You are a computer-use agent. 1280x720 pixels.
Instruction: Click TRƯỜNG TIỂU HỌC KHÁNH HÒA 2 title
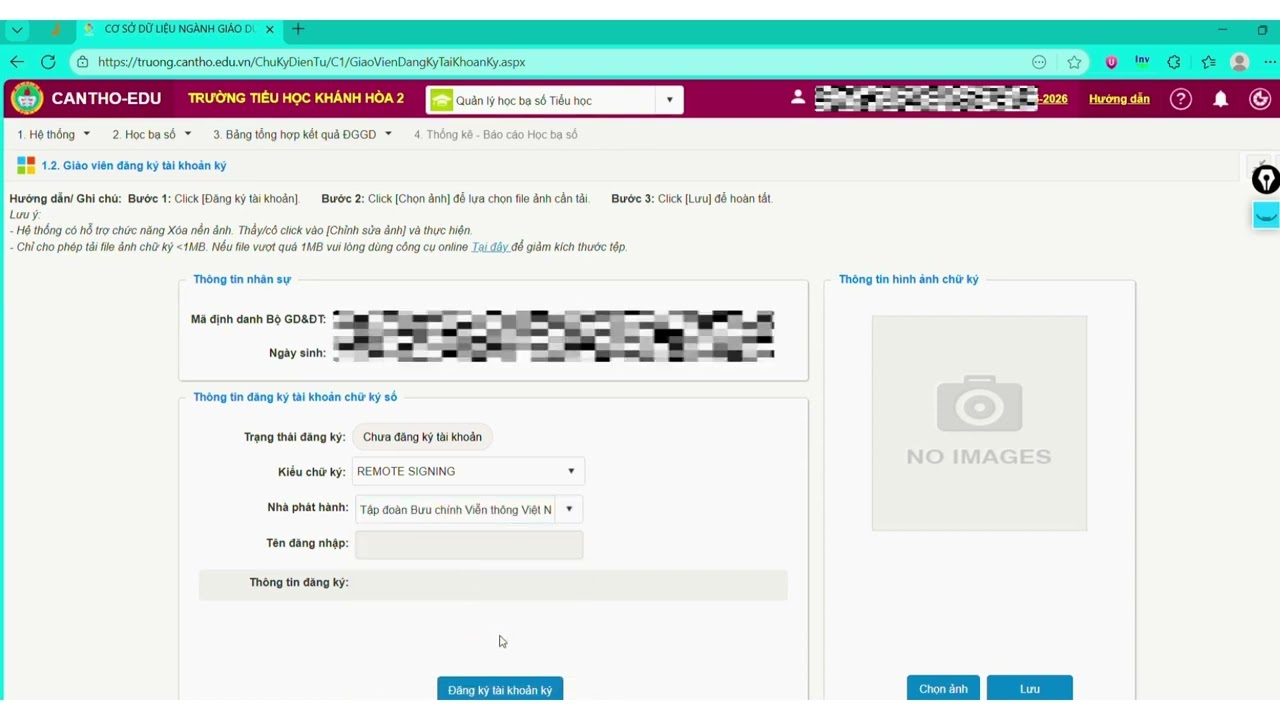coord(296,98)
